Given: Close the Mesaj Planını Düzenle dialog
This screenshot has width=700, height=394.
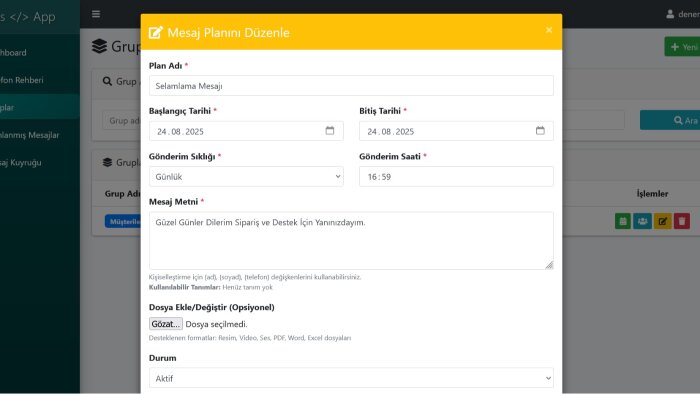Looking at the screenshot, I should [549, 30].
